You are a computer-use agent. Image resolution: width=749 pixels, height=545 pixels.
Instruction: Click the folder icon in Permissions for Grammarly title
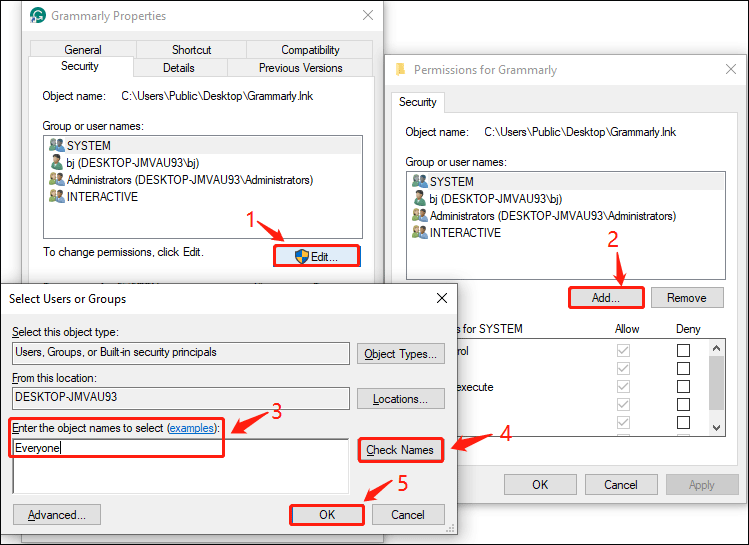pyautogui.click(x=400, y=70)
